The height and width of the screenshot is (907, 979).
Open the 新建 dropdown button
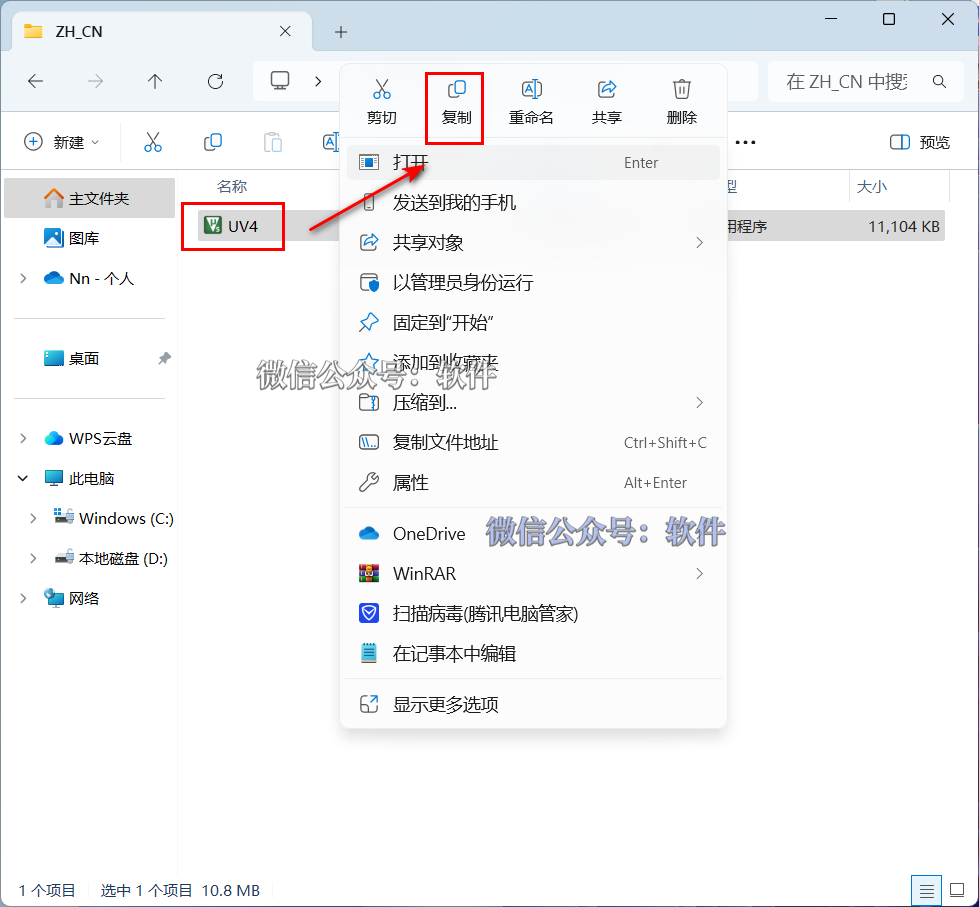click(61, 142)
